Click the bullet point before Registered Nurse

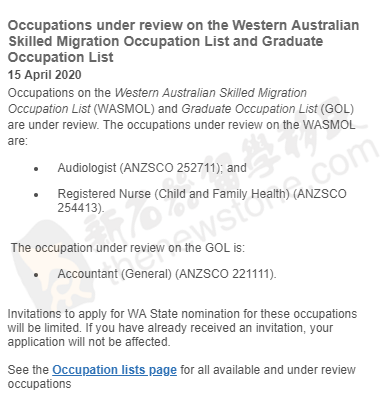click(x=36, y=195)
